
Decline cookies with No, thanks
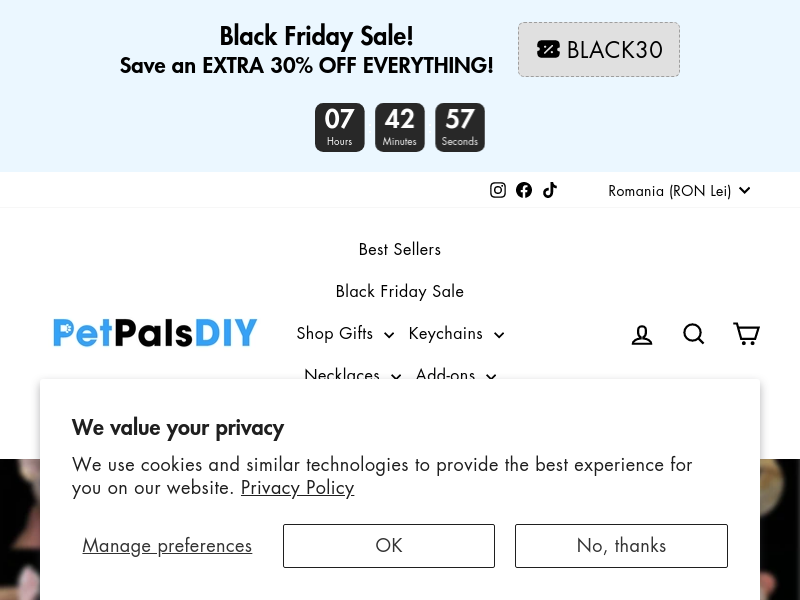pos(621,545)
